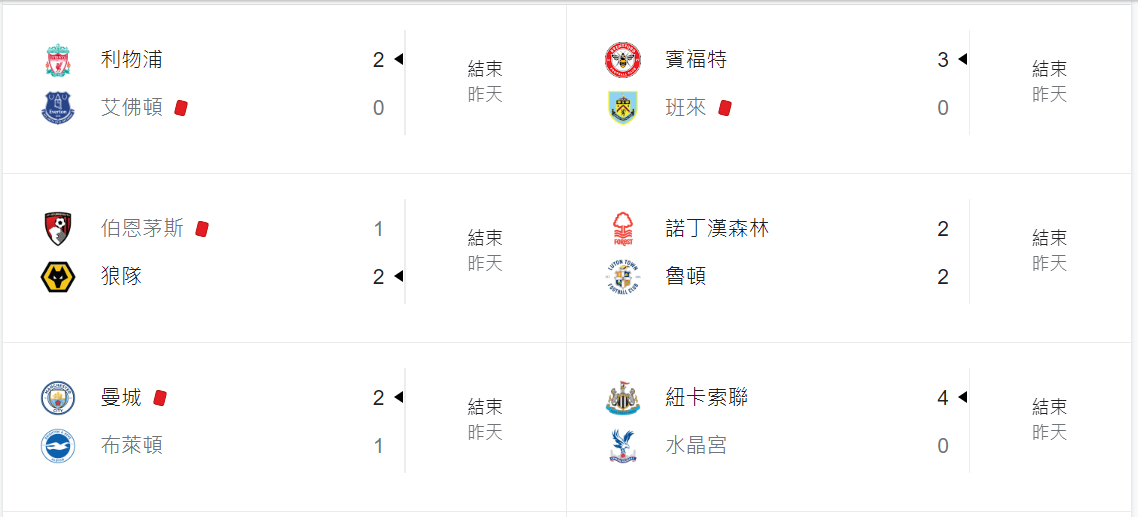
Task: Click the Newcastle United crest
Action: (x=623, y=398)
